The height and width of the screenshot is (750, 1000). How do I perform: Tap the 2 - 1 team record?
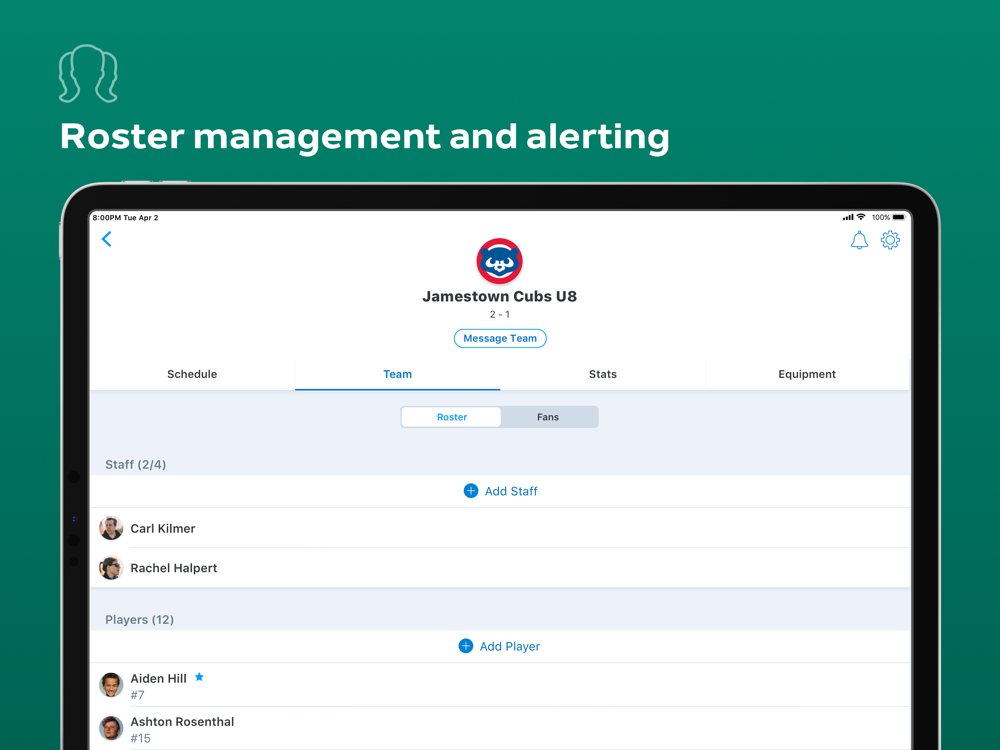pos(499,314)
